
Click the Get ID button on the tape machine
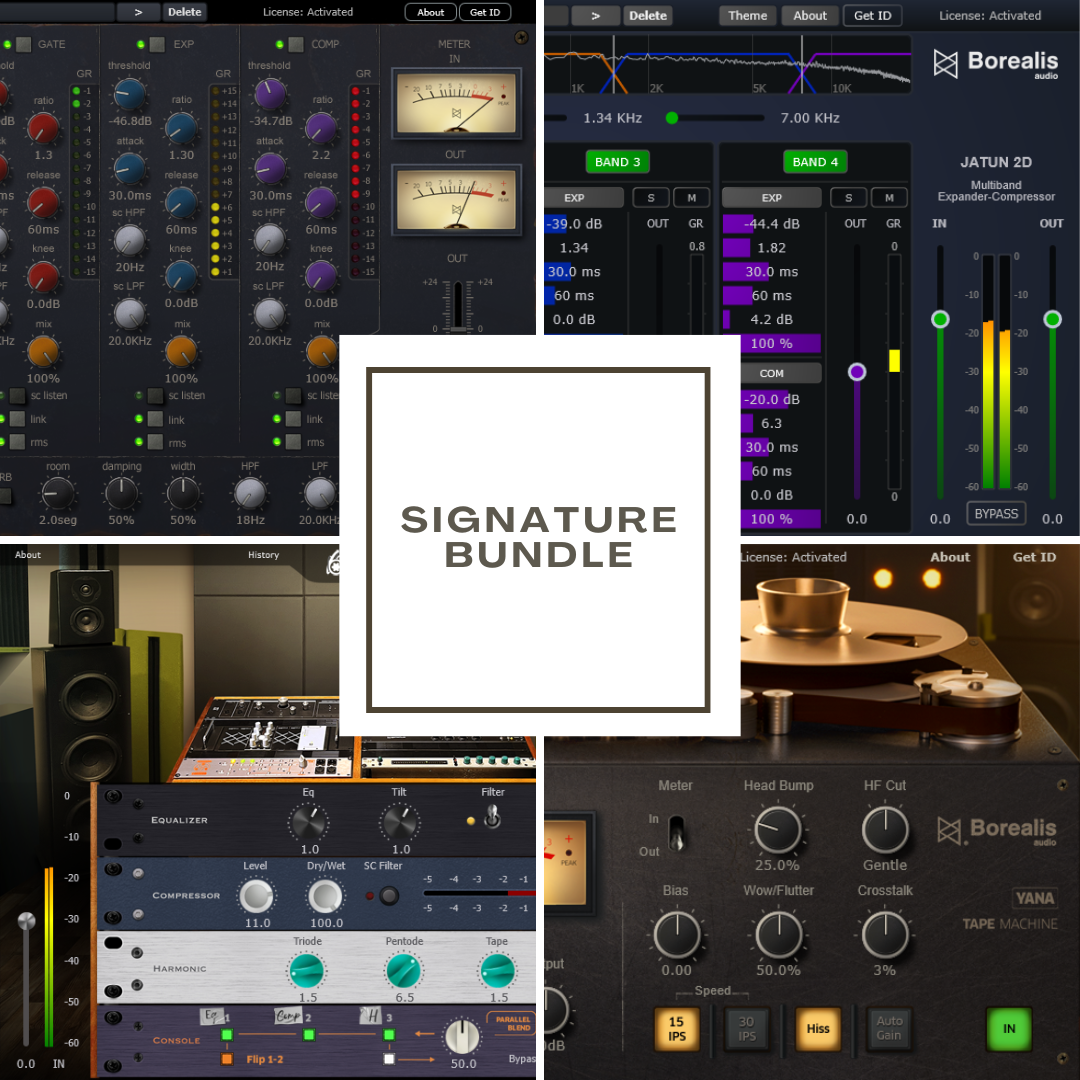[x=1035, y=557]
